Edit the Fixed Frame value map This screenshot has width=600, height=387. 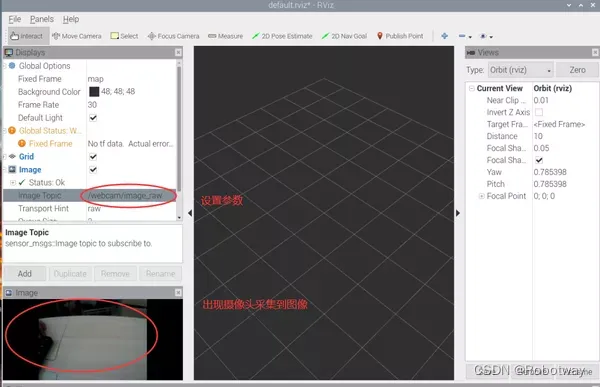(x=96, y=79)
